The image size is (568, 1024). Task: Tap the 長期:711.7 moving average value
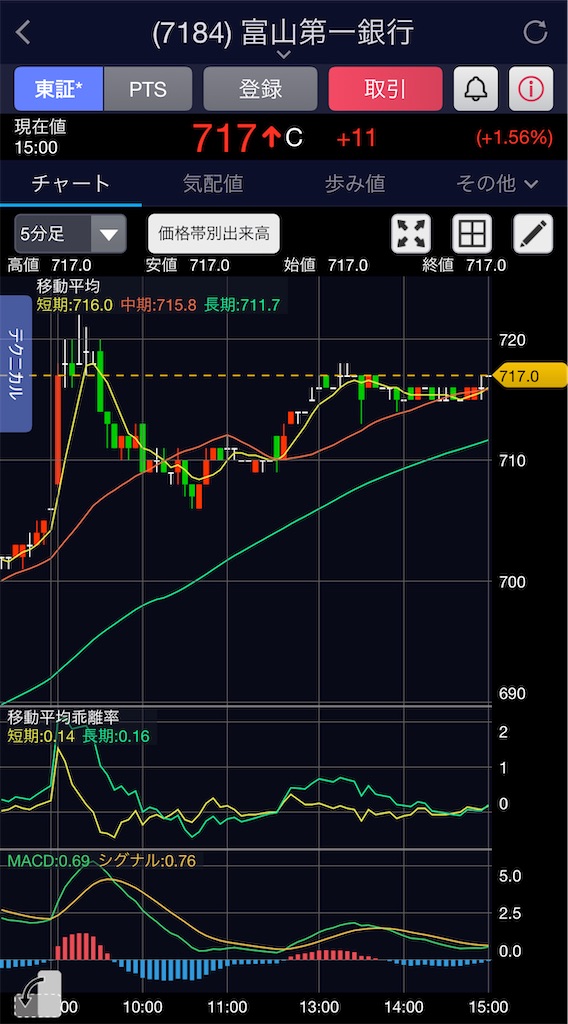click(242, 304)
